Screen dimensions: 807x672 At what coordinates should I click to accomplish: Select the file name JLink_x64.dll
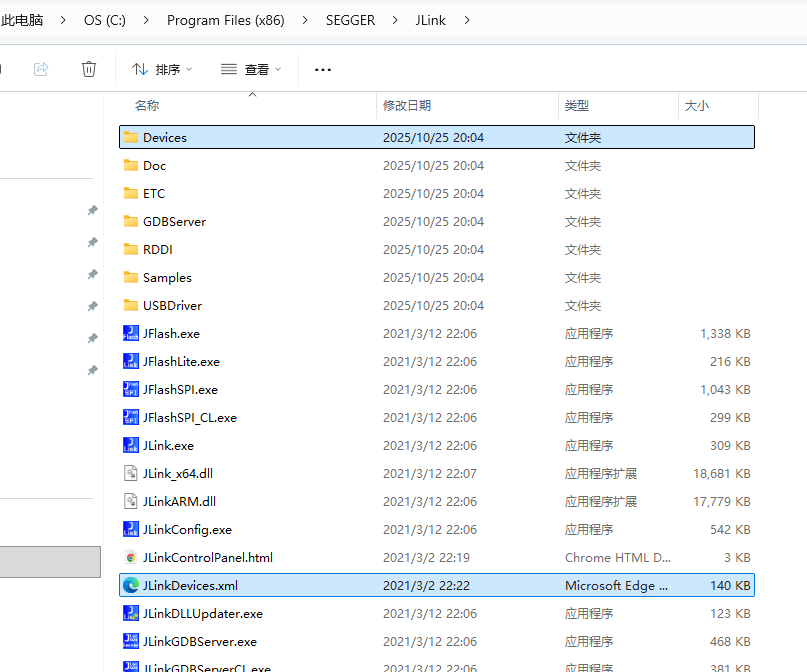[x=178, y=473]
